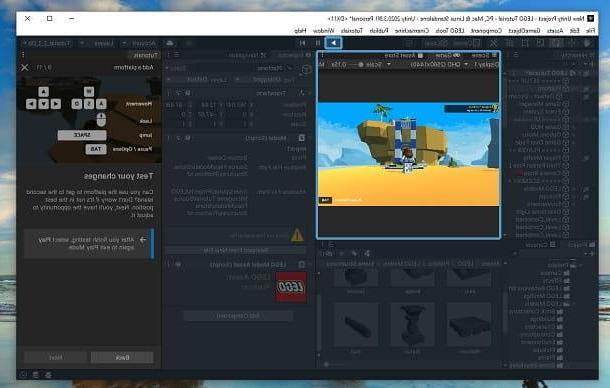The height and width of the screenshot is (388, 610).
Task: Switch to the Navigation tab
Action: point(248,55)
